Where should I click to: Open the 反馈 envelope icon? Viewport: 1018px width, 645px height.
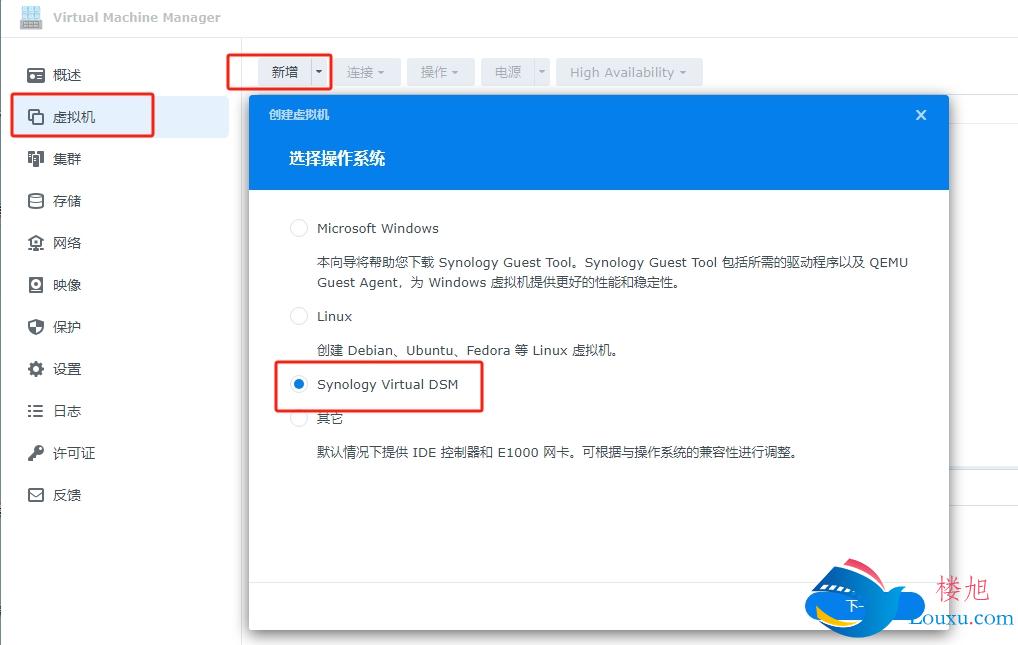36,495
